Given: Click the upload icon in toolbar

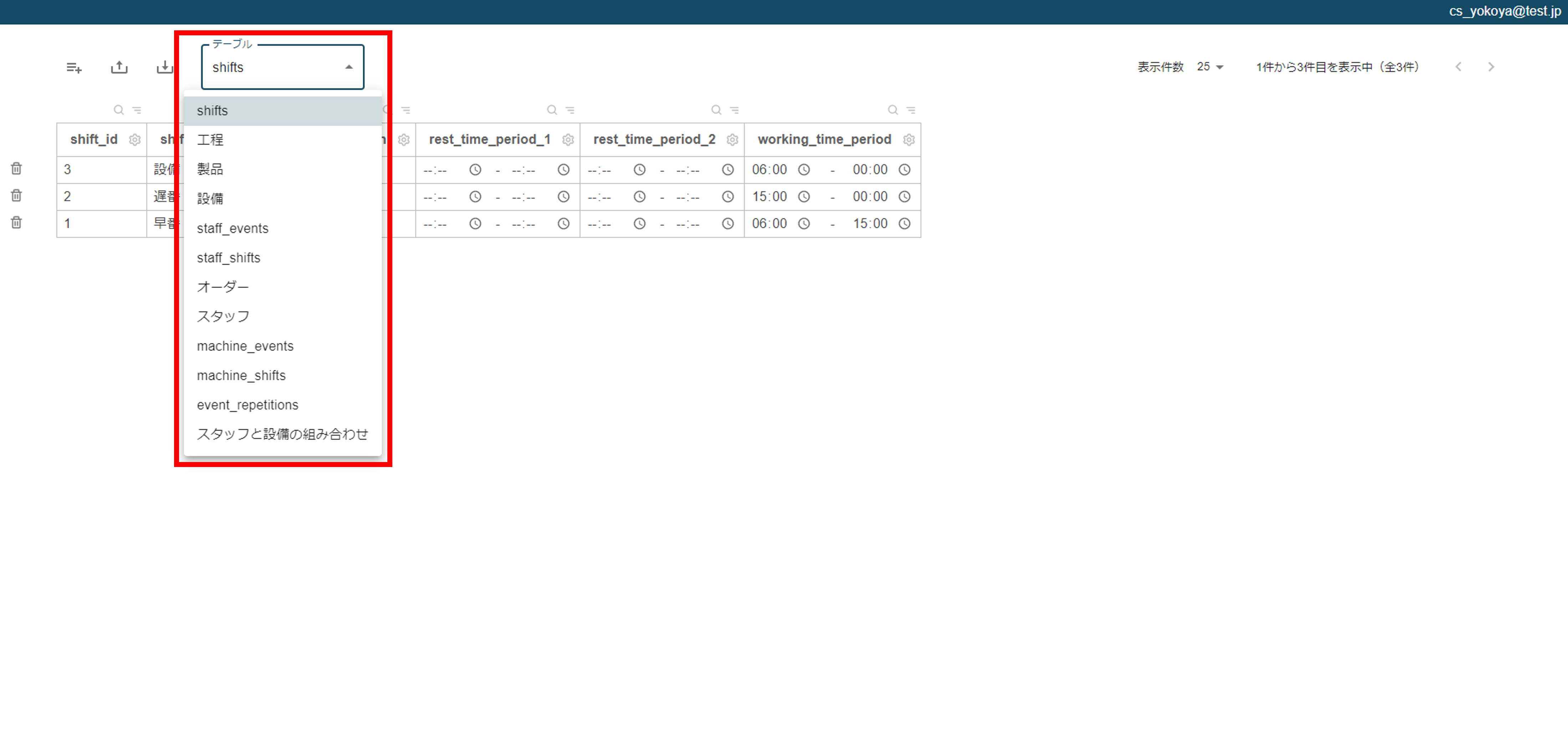Looking at the screenshot, I should [x=119, y=67].
